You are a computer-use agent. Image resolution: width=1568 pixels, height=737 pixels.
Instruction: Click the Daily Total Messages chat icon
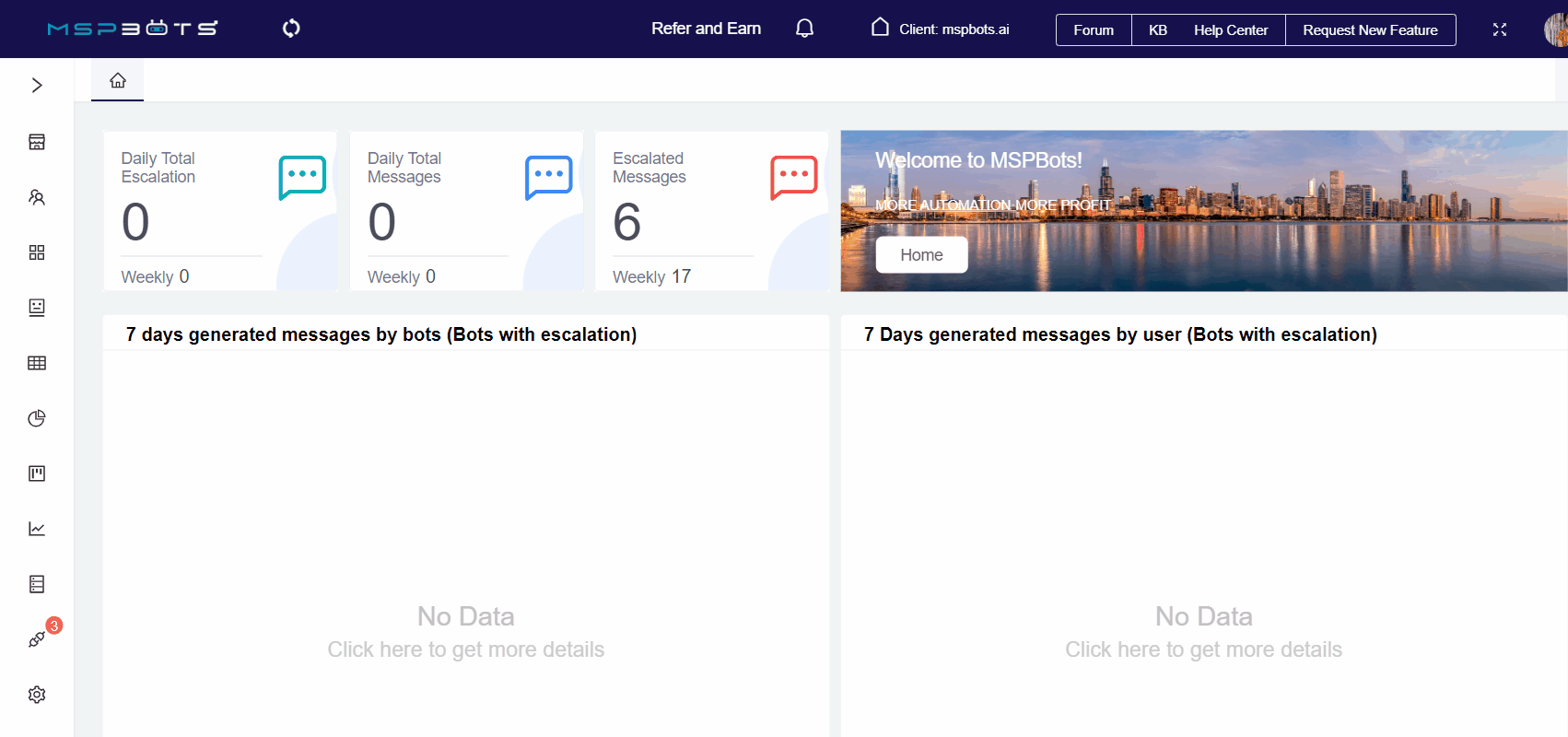point(549,178)
